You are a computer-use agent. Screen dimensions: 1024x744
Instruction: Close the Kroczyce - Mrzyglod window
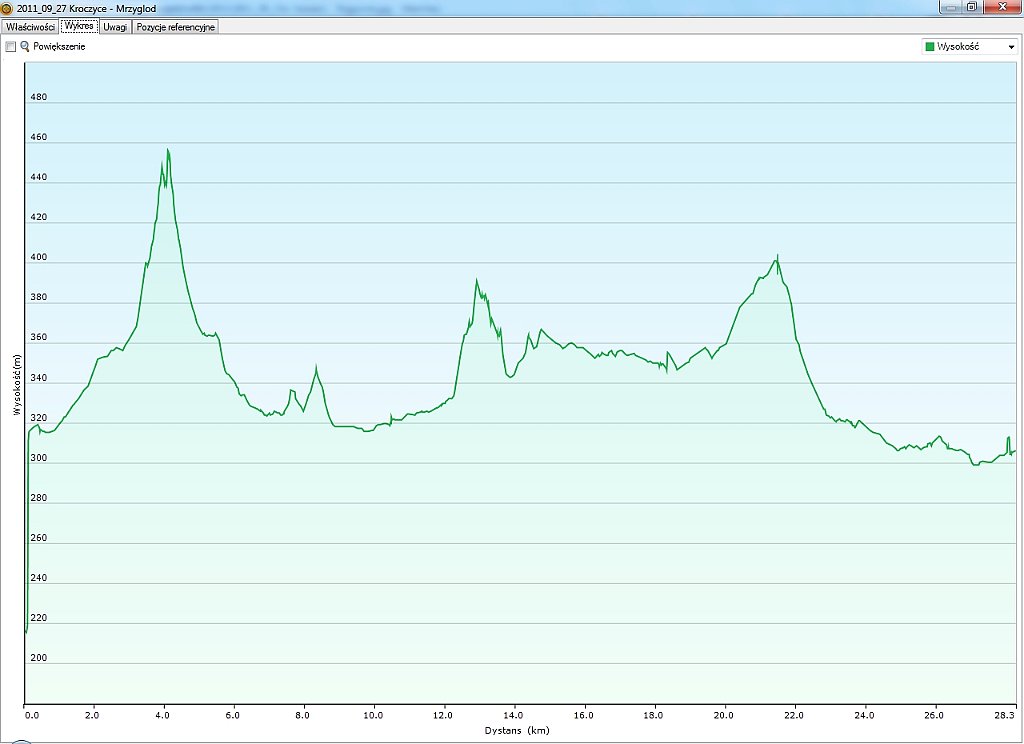point(1000,7)
